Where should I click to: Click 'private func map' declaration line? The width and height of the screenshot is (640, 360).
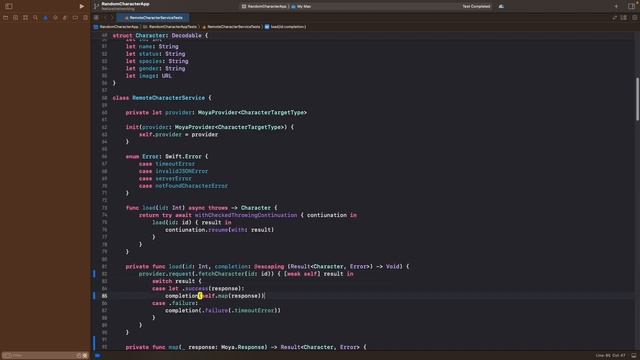pos(246,347)
